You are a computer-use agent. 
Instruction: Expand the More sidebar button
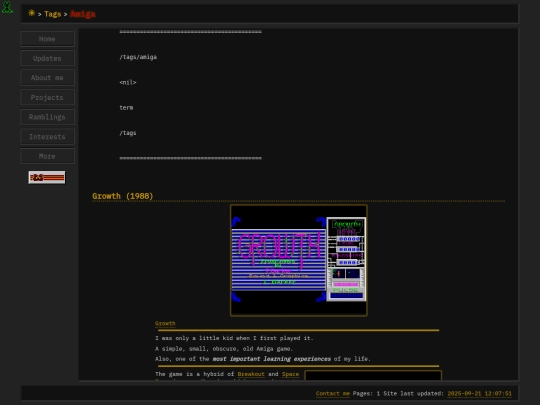point(47,156)
